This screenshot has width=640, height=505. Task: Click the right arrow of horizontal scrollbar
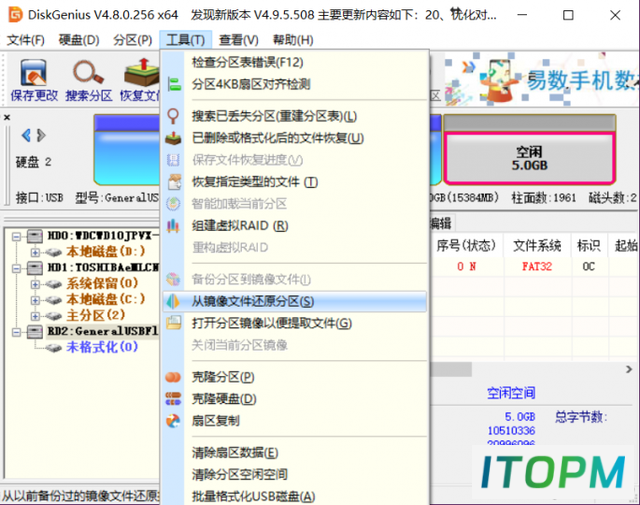click(629, 369)
